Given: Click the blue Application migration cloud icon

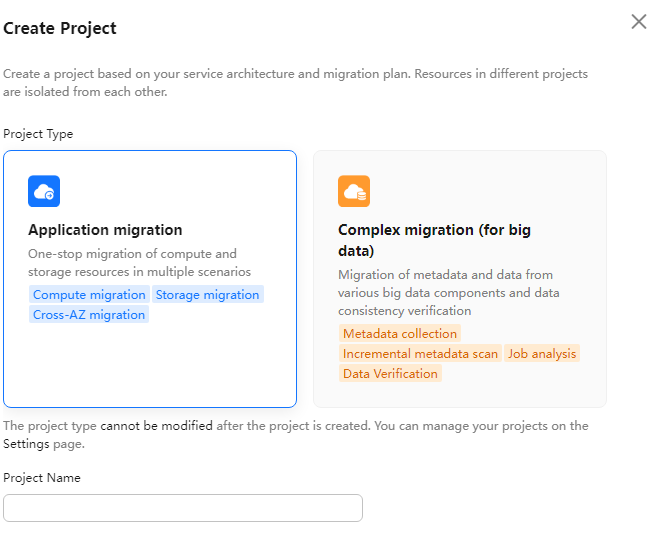Looking at the screenshot, I should pos(44,191).
